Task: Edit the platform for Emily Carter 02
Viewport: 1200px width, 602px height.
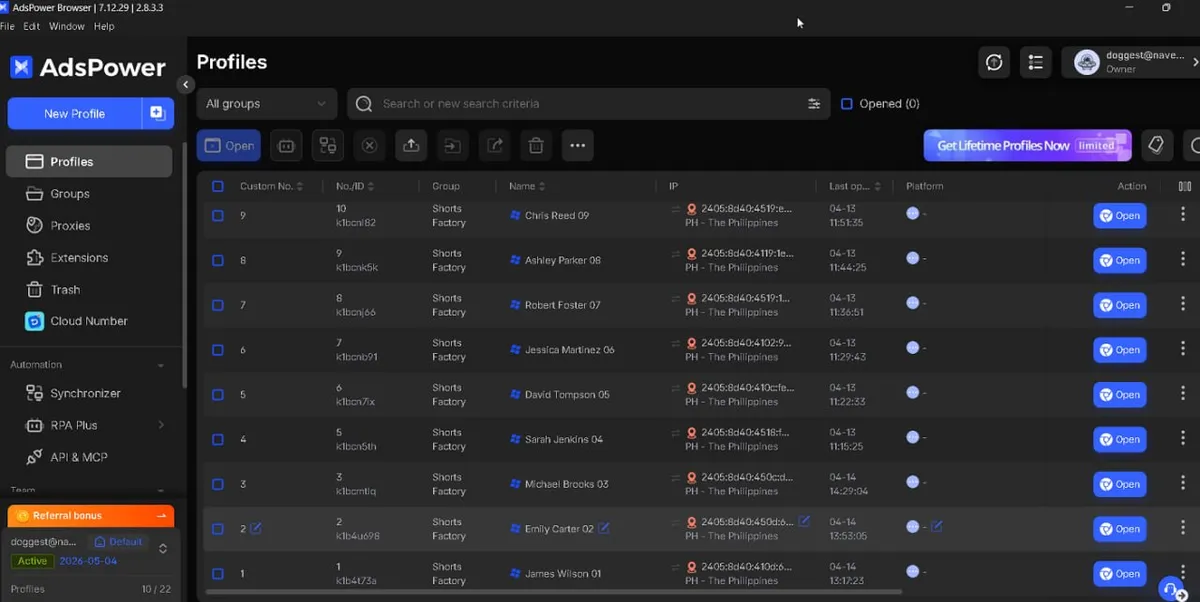Action: coord(936,526)
